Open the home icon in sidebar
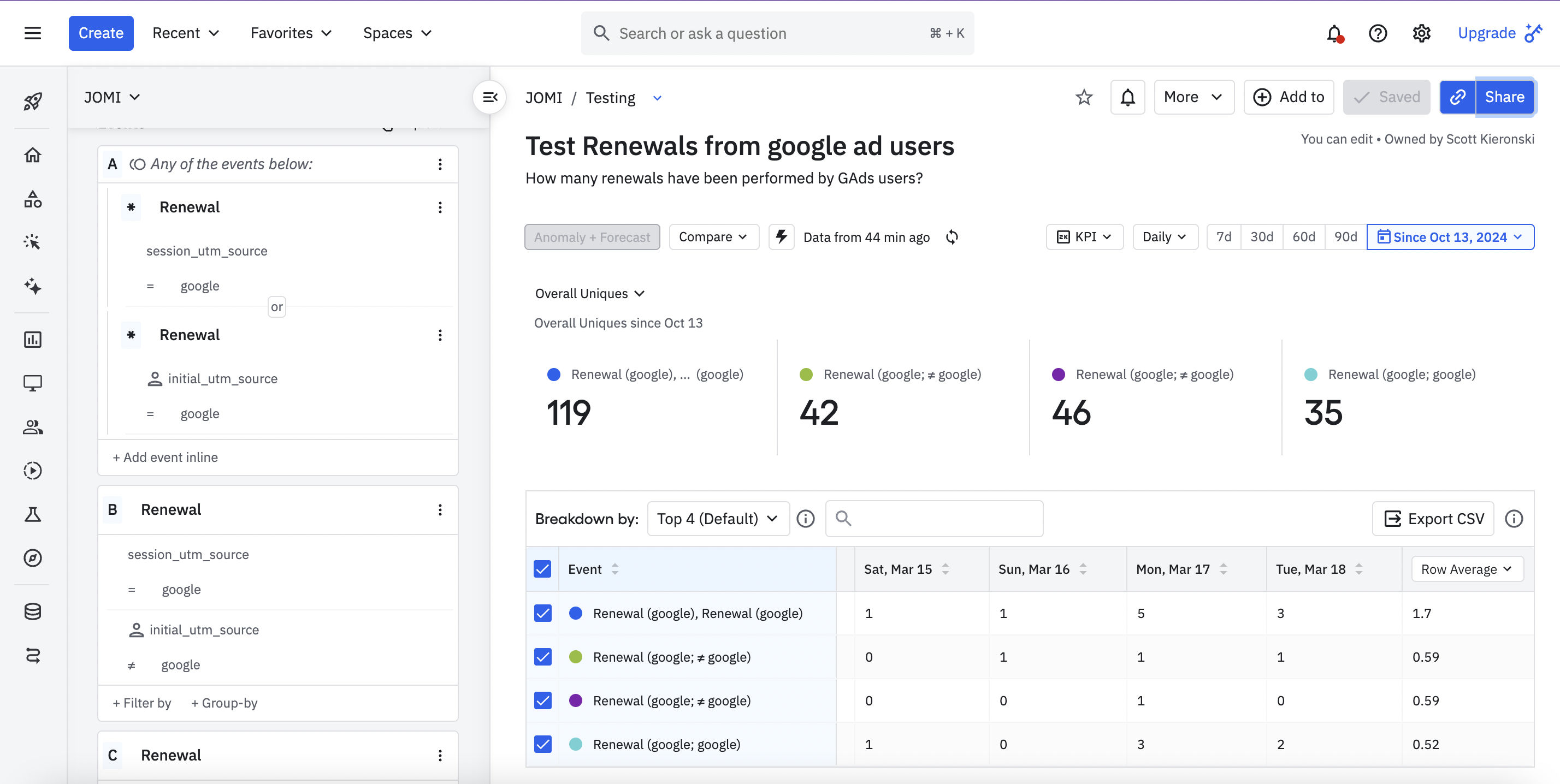1560x784 pixels. [33, 155]
